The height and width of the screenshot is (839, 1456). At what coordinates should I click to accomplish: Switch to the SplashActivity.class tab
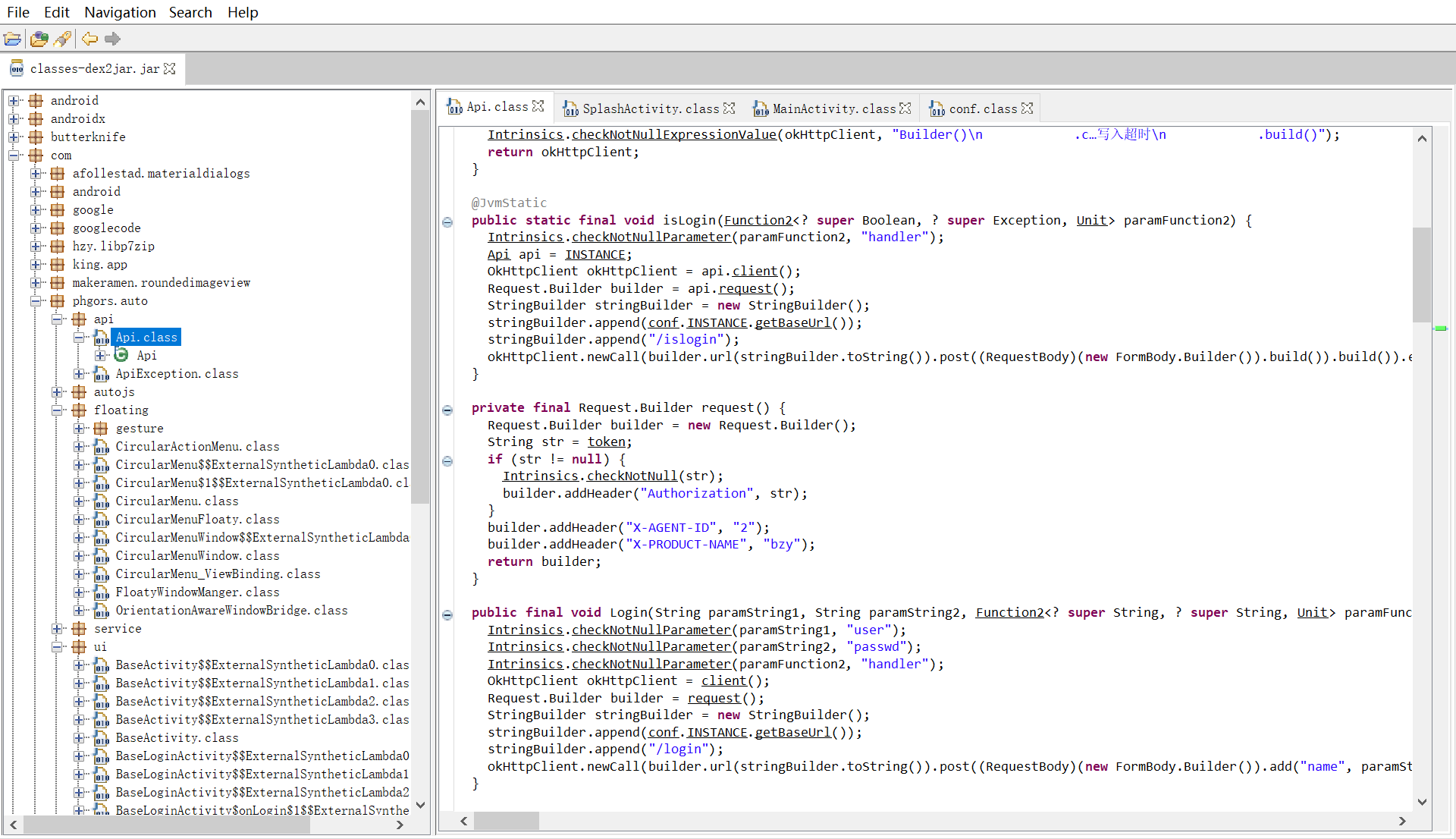(651, 108)
